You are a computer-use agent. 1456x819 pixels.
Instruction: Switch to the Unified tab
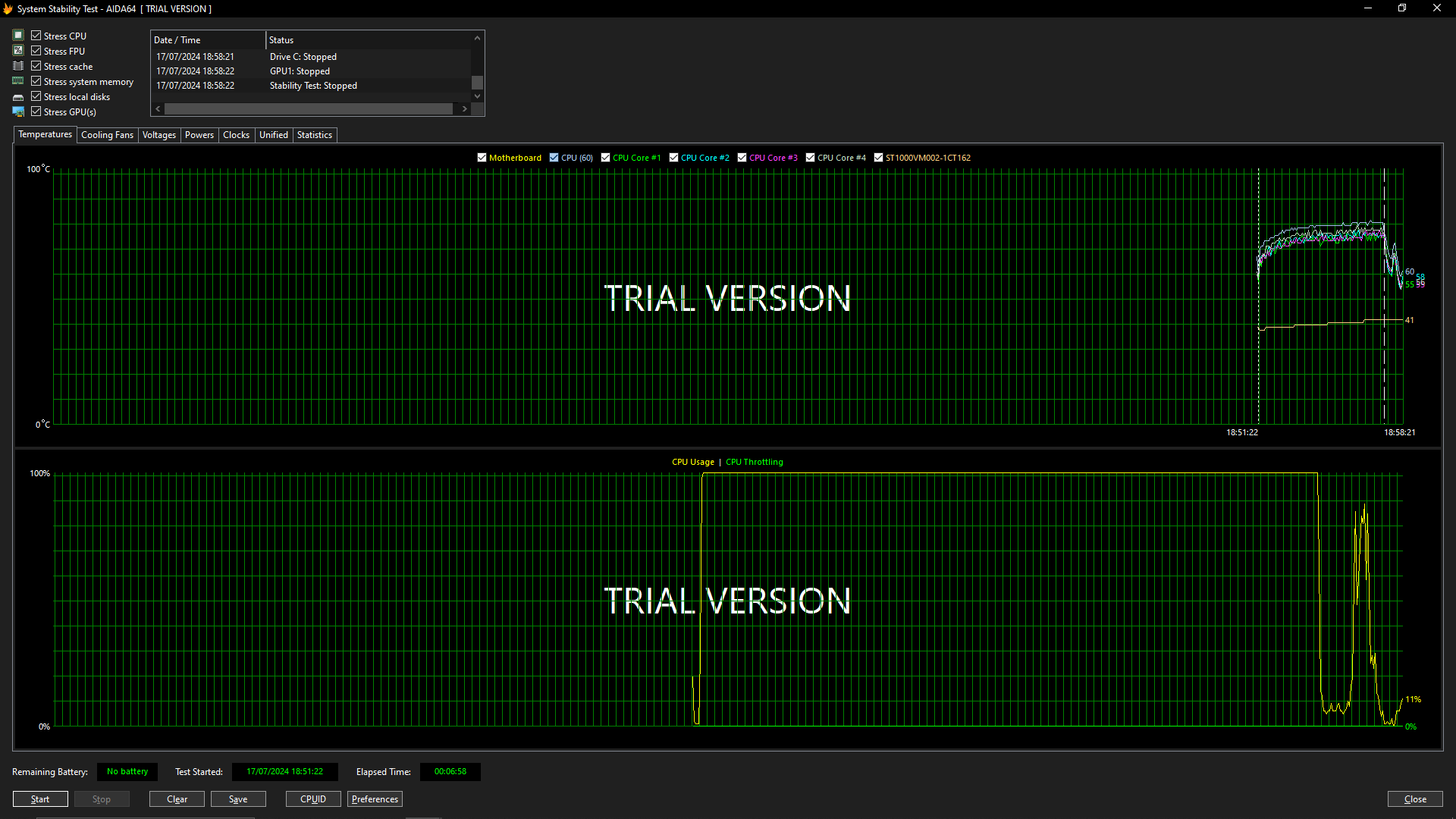point(274,135)
